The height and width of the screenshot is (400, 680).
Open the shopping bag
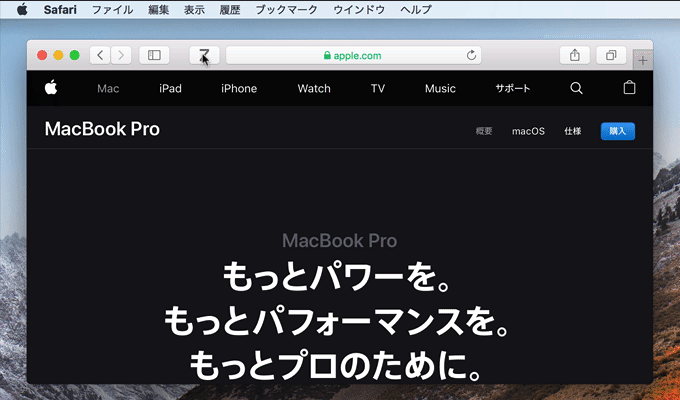[629, 88]
